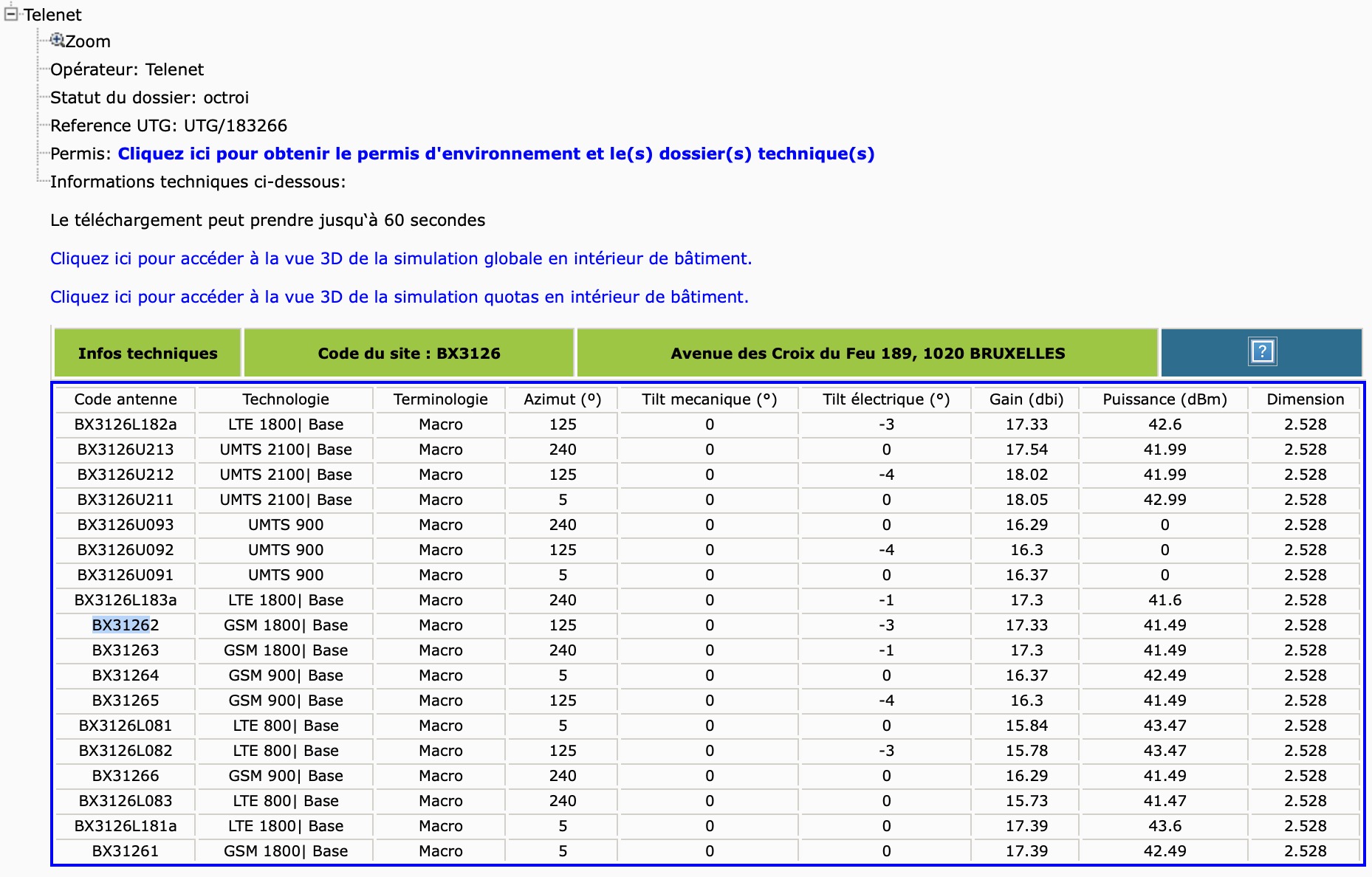Viewport: 1372px width, 877px height.
Task: Click gain value 17.54
Action: [x=1026, y=450]
